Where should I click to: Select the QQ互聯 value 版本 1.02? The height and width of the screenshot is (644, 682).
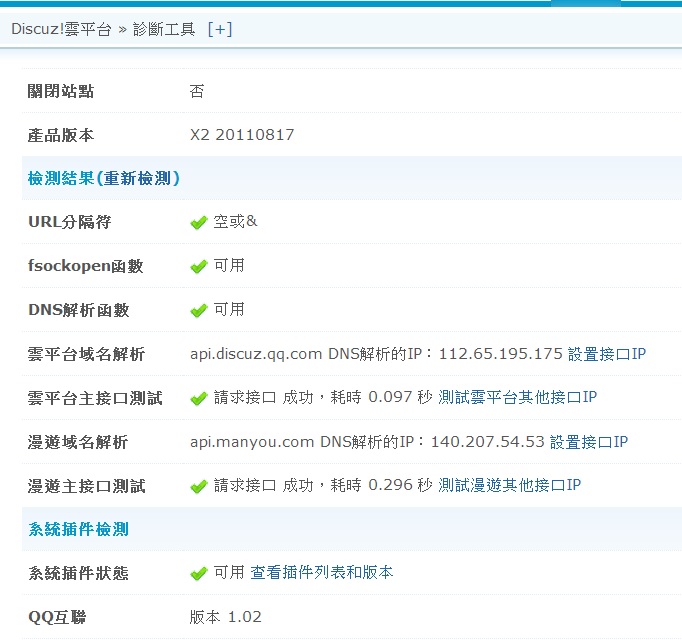(225, 617)
